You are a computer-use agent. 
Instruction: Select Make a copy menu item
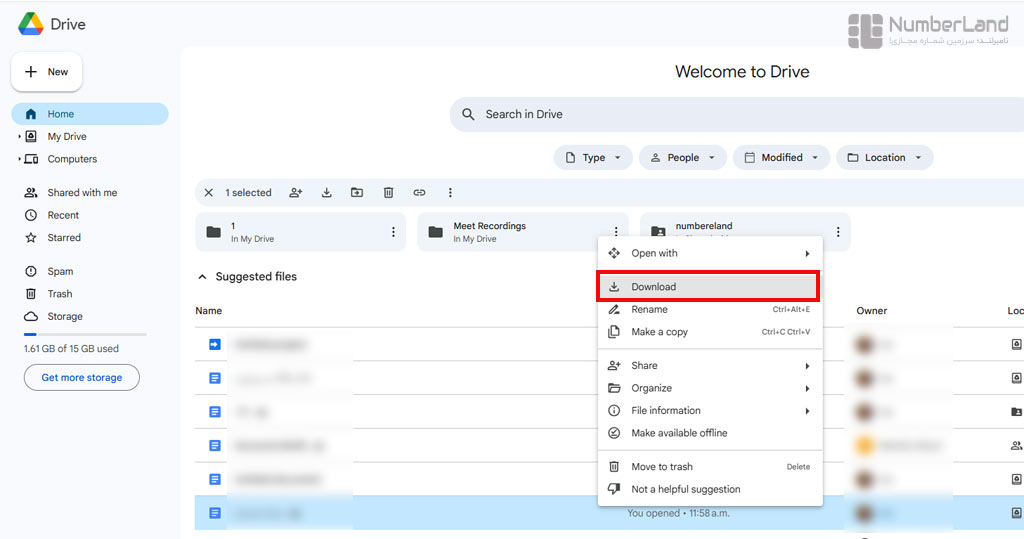click(x=710, y=332)
